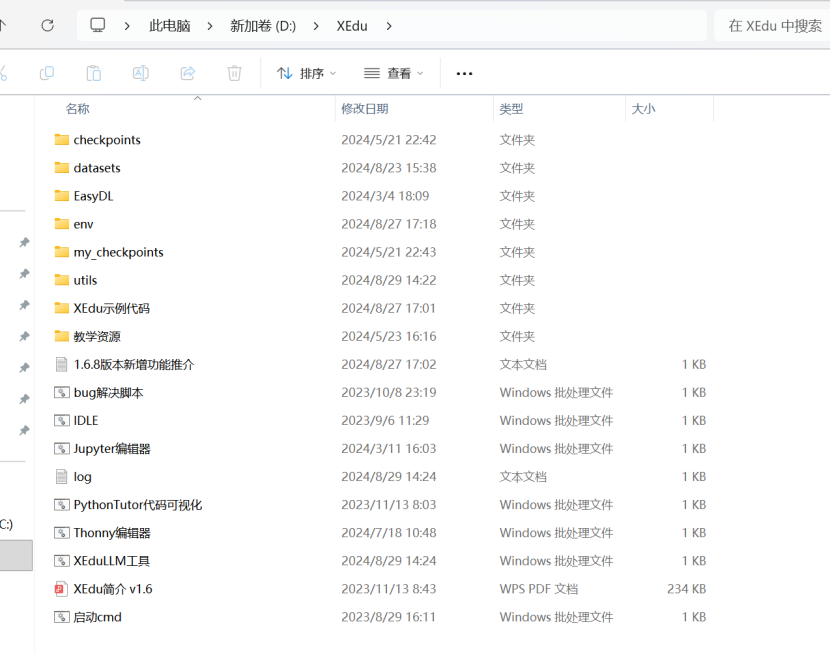Select the Jupyter编辑器 file name
Screen dimensions: 830x654
112,449
